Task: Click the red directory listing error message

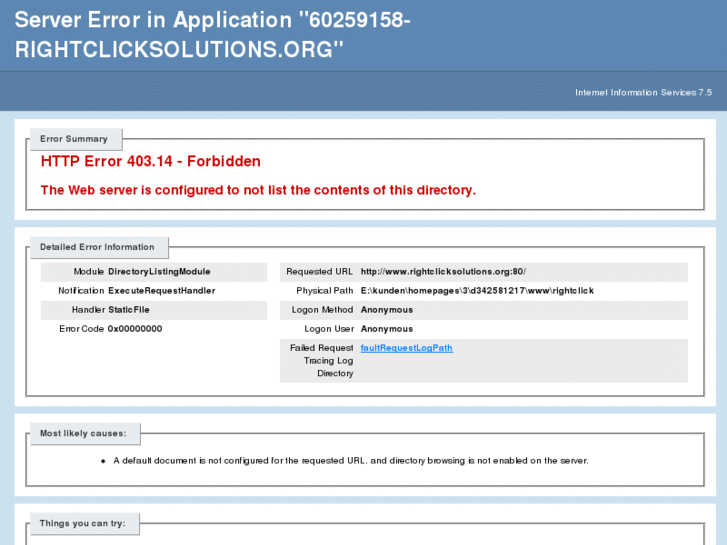Action: (258, 190)
